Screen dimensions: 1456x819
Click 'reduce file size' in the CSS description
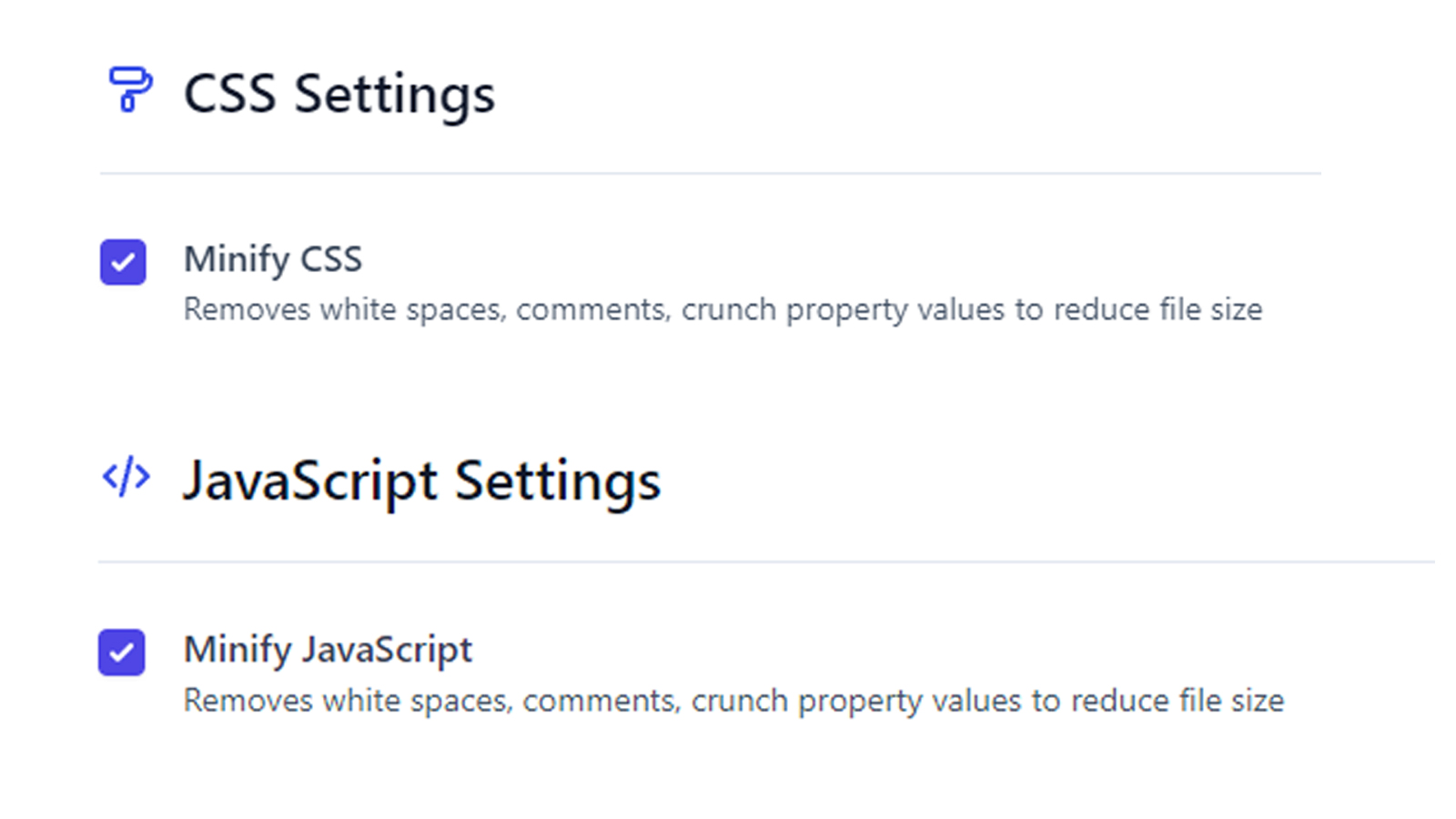[1158, 310]
